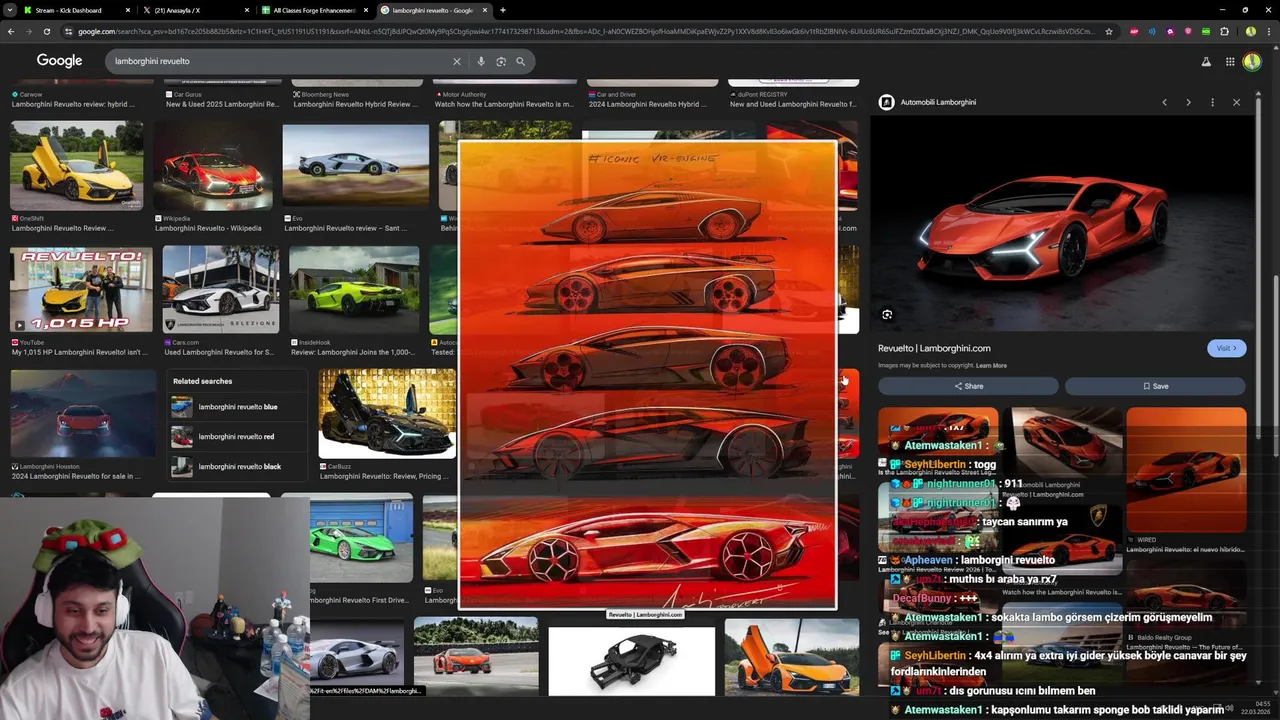The image size is (1280, 720).
Task: Open the purple extension icon in the toolbar
Action: tap(1170, 32)
